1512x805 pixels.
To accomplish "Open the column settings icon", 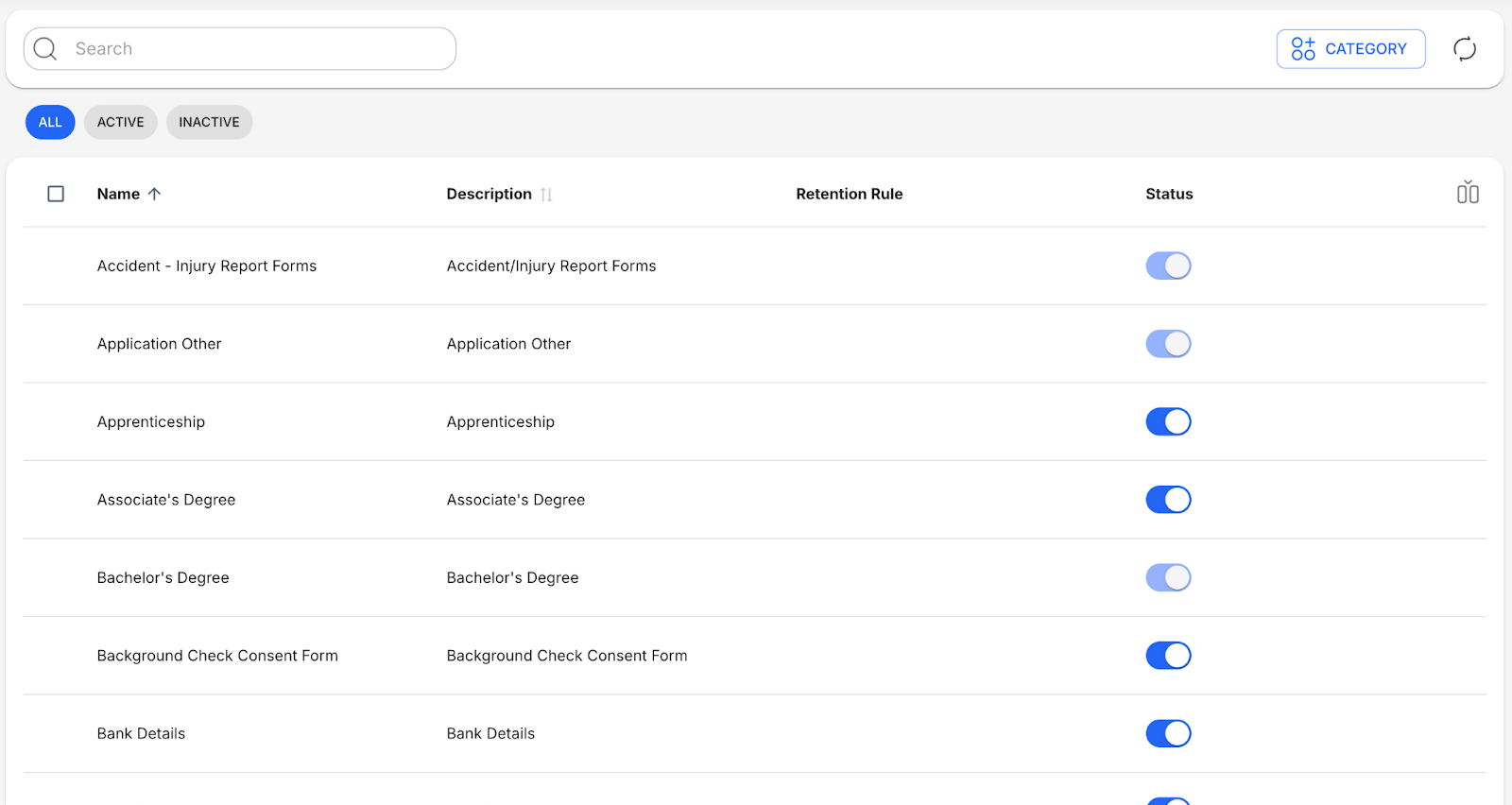I will pyautogui.click(x=1467, y=193).
